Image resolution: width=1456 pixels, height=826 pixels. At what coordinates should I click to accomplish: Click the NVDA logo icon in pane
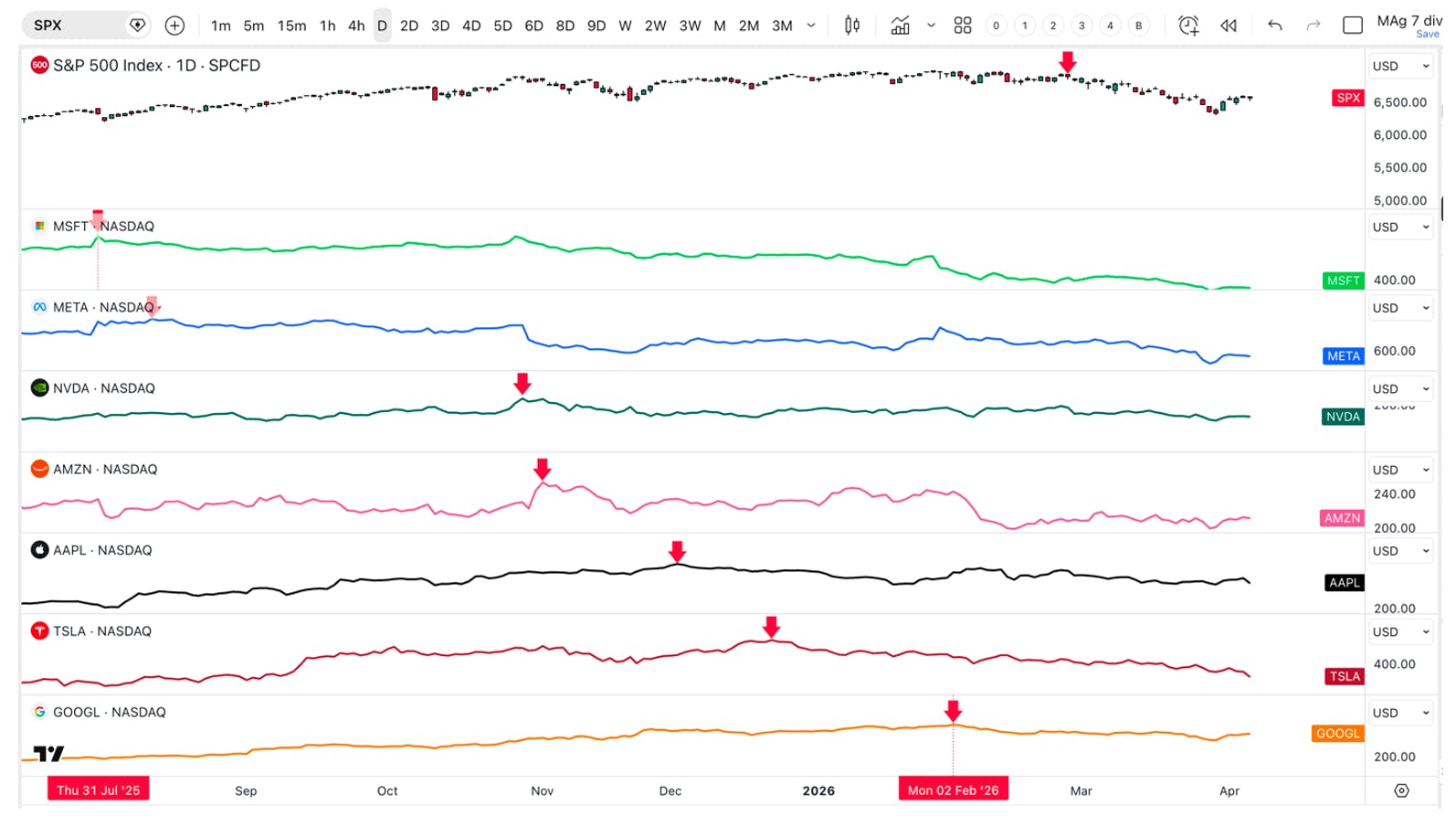(39, 387)
